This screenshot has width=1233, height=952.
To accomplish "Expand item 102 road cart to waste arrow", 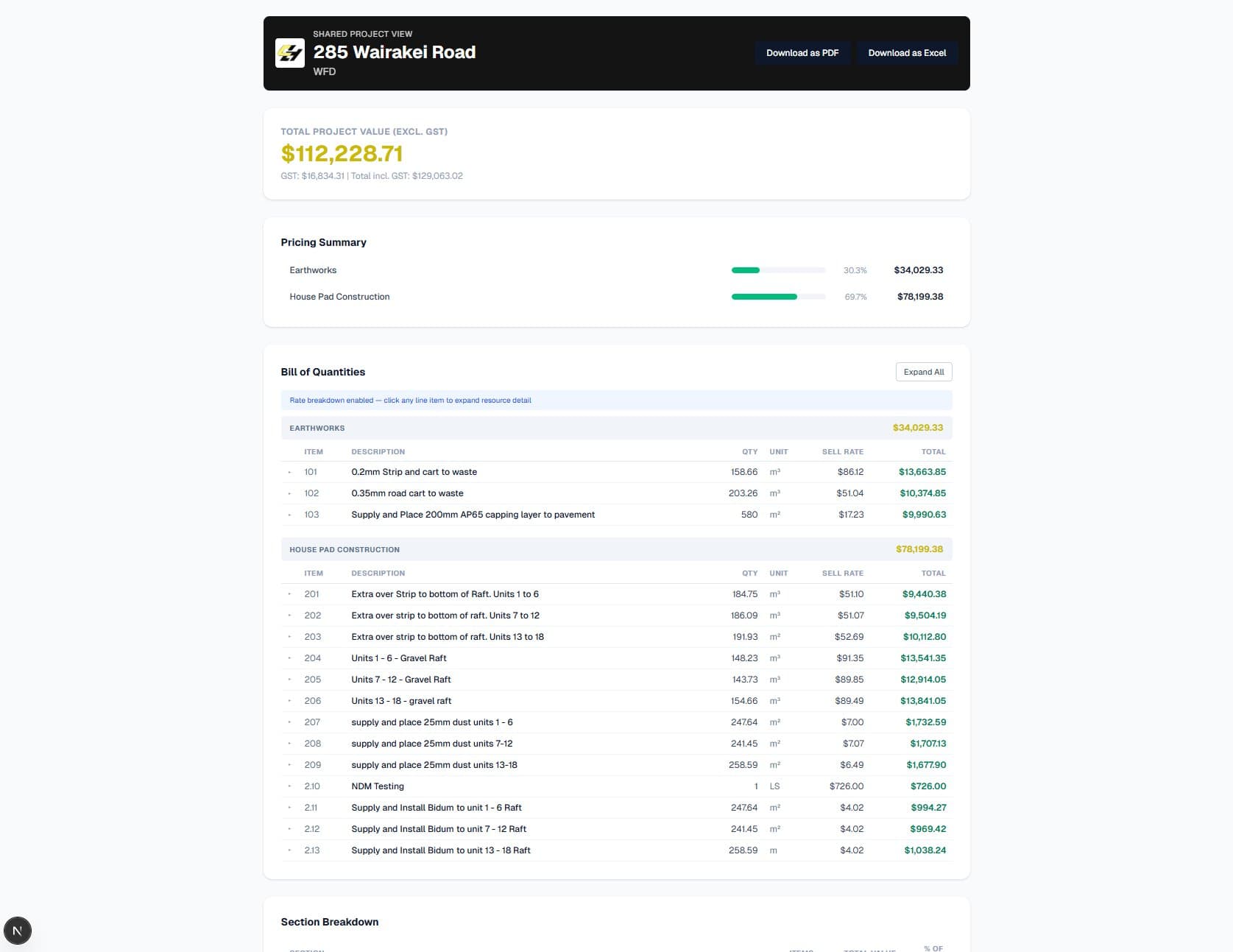I will 289,493.
